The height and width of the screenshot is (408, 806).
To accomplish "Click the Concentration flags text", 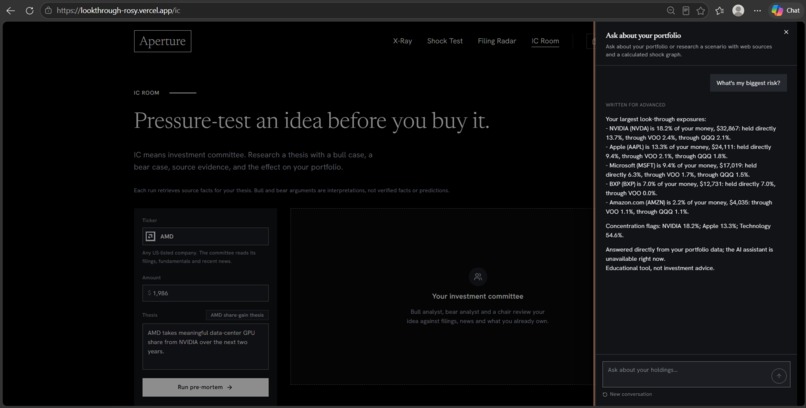I will 688,231.
